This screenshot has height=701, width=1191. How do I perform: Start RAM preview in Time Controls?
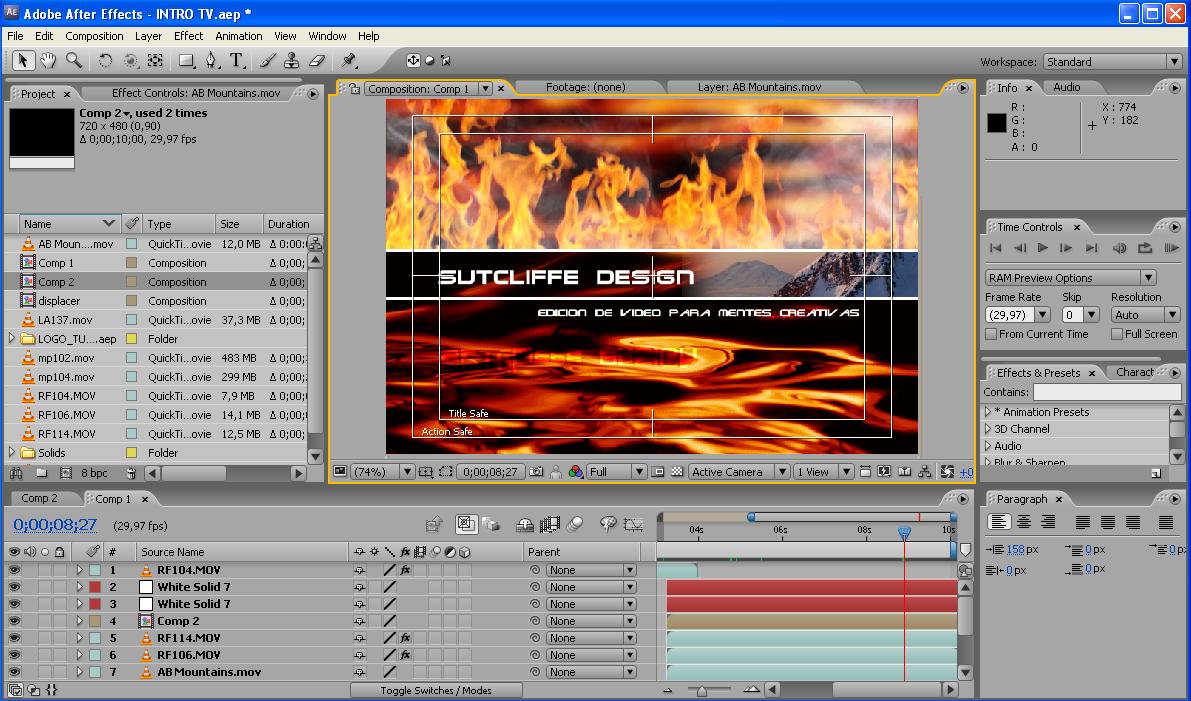(x=1171, y=248)
